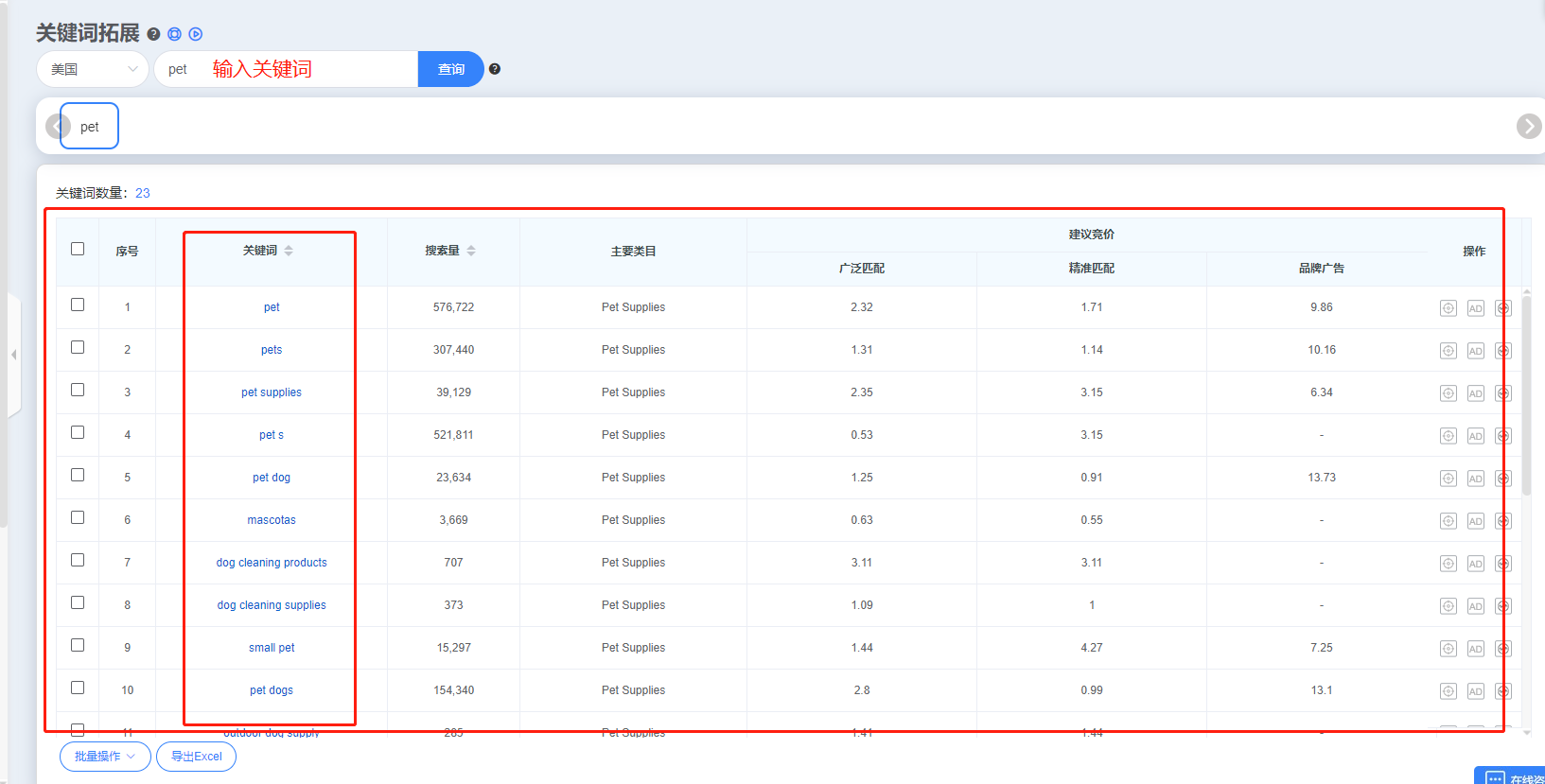
Task: Click the target icon in the mascotas row
Action: 1448,521
